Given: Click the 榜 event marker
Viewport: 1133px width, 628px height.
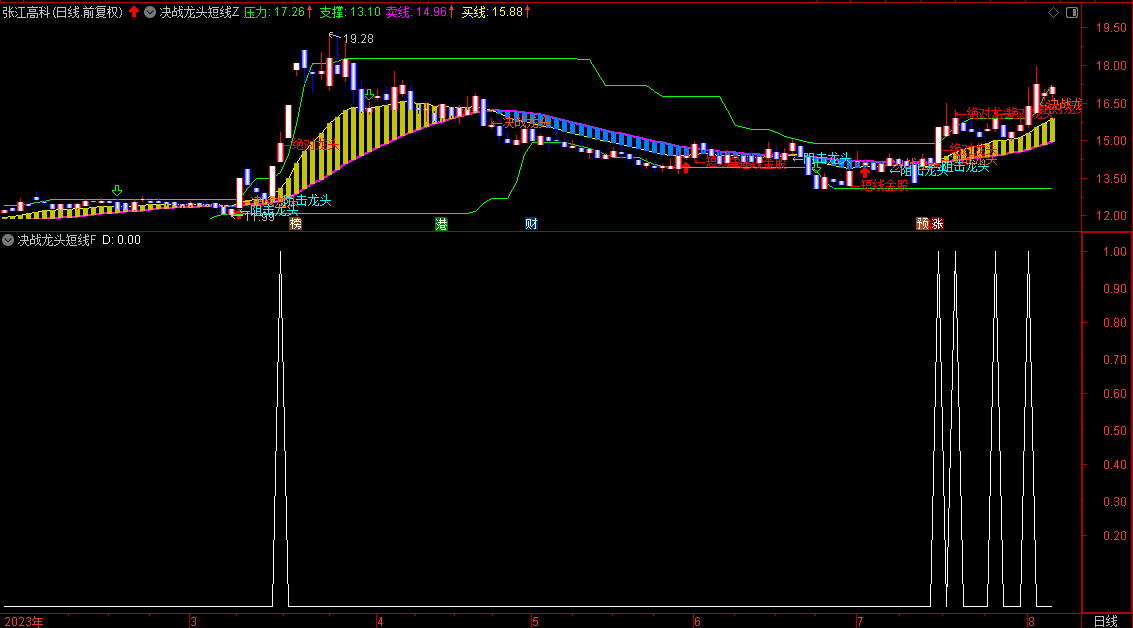Looking at the screenshot, I should click(x=296, y=223).
